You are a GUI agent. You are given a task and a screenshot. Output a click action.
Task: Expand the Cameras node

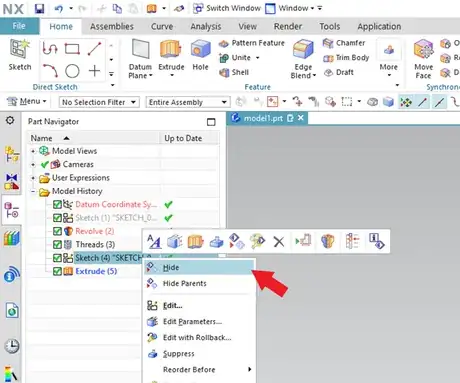pos(33,164)
